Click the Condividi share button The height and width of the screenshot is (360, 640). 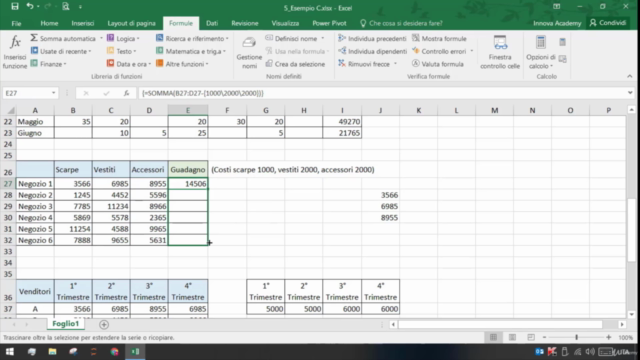(x=608, y=23)
